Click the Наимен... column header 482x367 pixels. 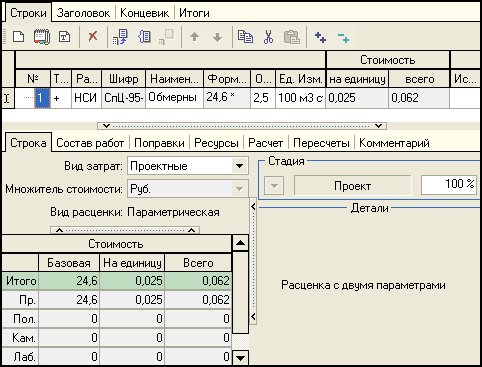pyautogui.click(x=174, y=79)
